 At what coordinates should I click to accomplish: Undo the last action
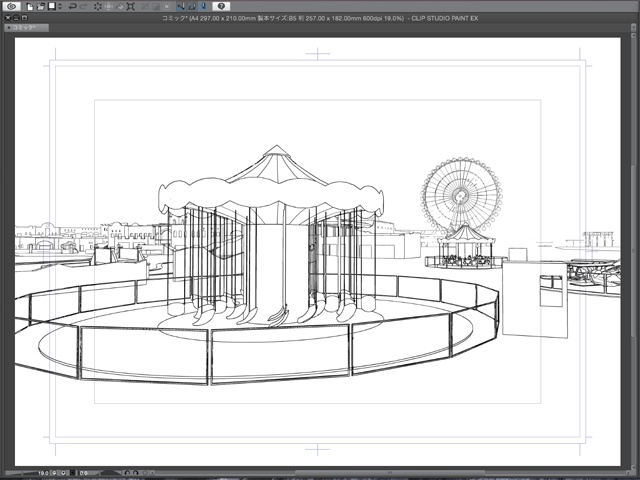pyautogui.click(x=73, y=7)
